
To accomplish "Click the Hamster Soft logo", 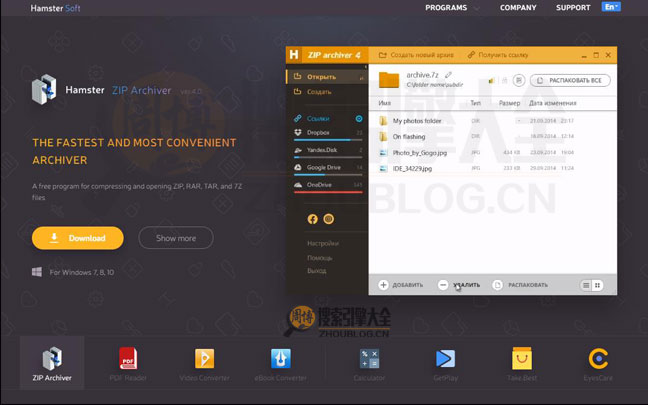I will [x=55, y=8].
